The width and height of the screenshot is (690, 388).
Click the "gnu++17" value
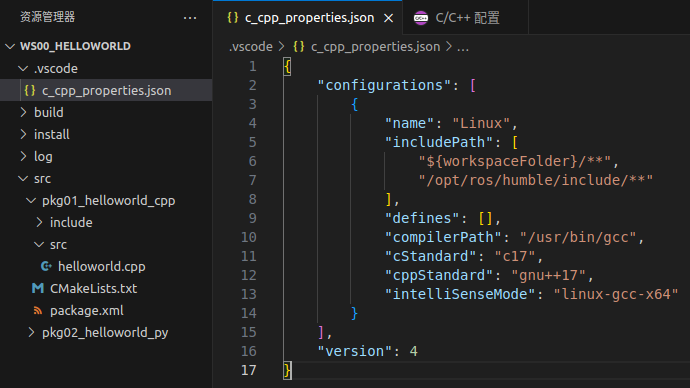pos(548,275)
